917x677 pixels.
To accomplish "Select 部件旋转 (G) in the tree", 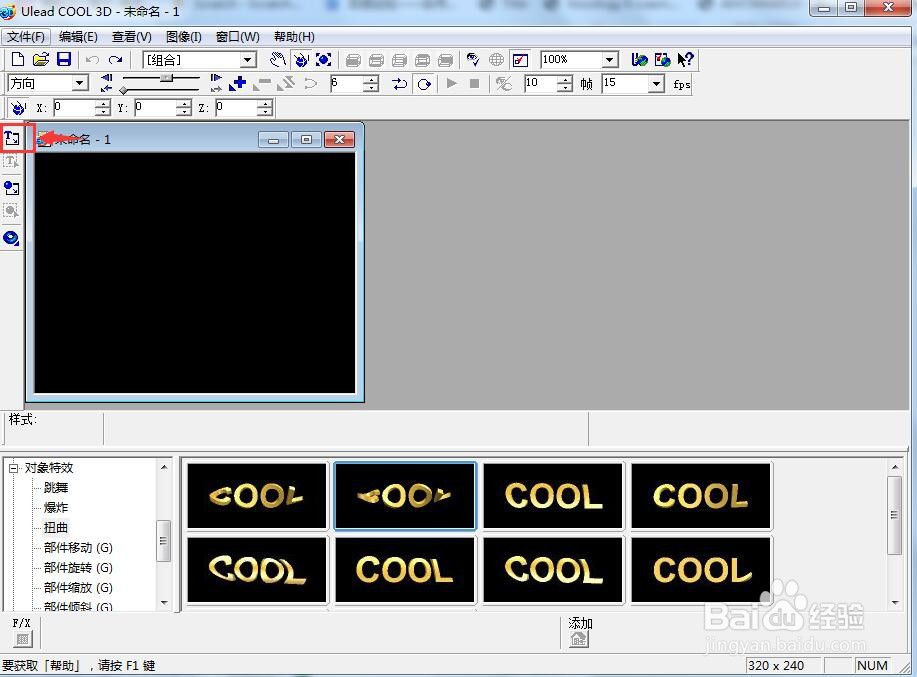I will click(x=78, y=568).
